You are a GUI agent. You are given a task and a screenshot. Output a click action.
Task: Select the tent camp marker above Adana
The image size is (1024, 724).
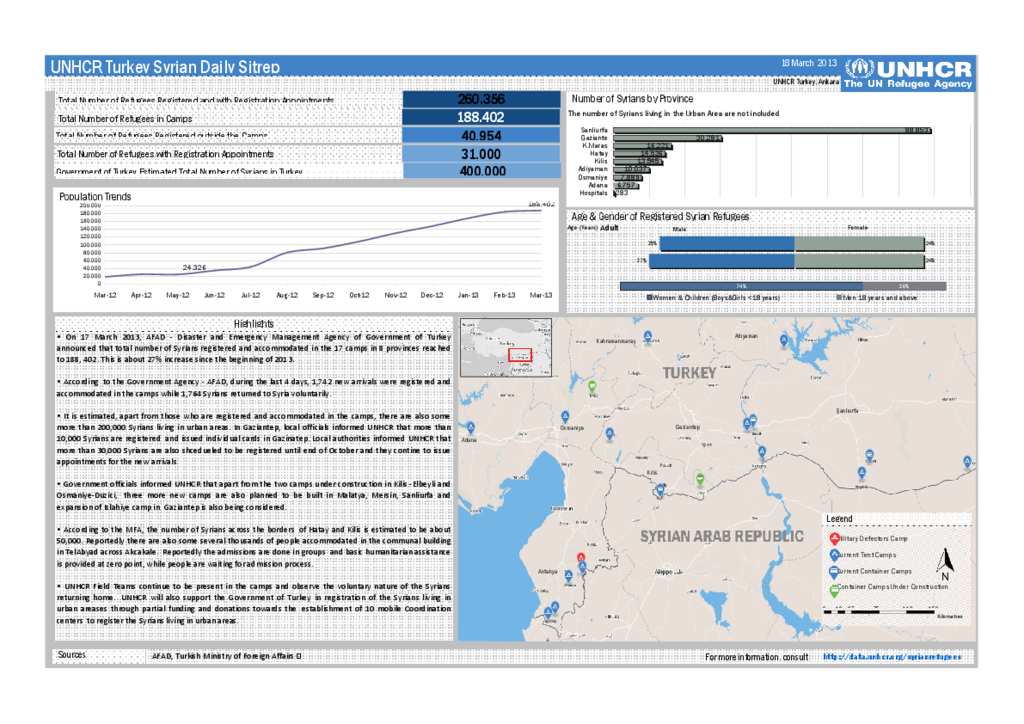click(x=470, y=428)
